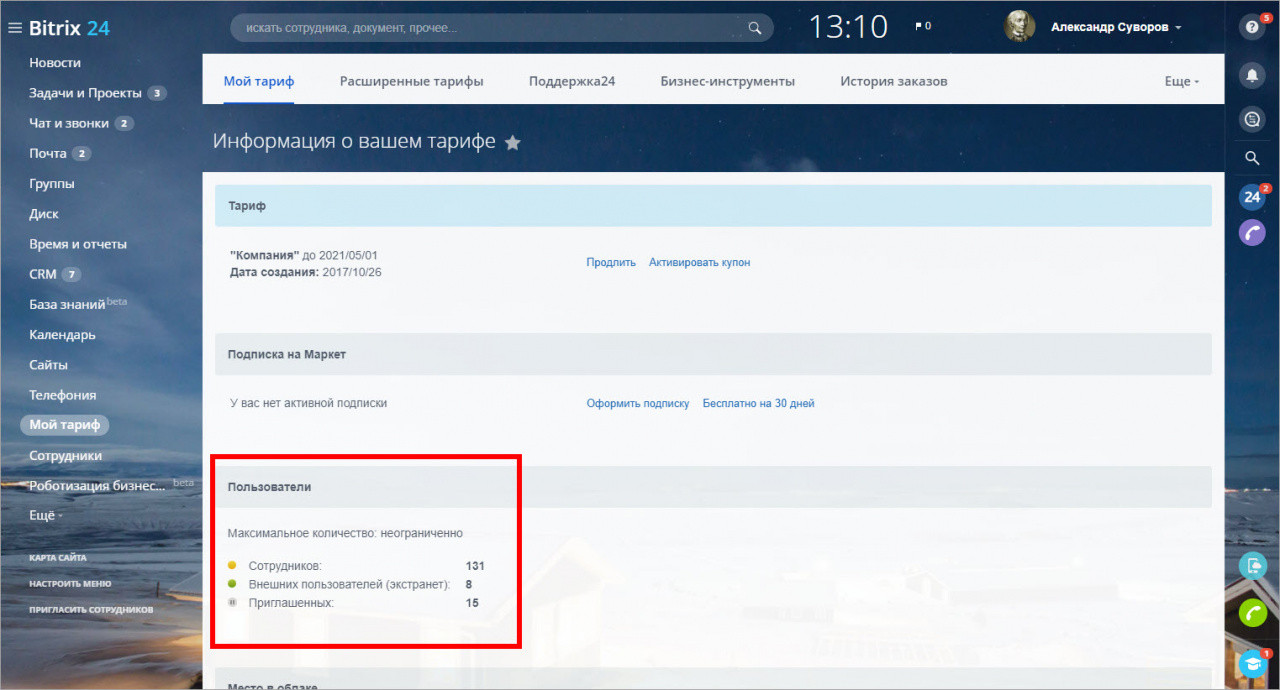Select Мой тариф in the left menu

coord(65,425)
